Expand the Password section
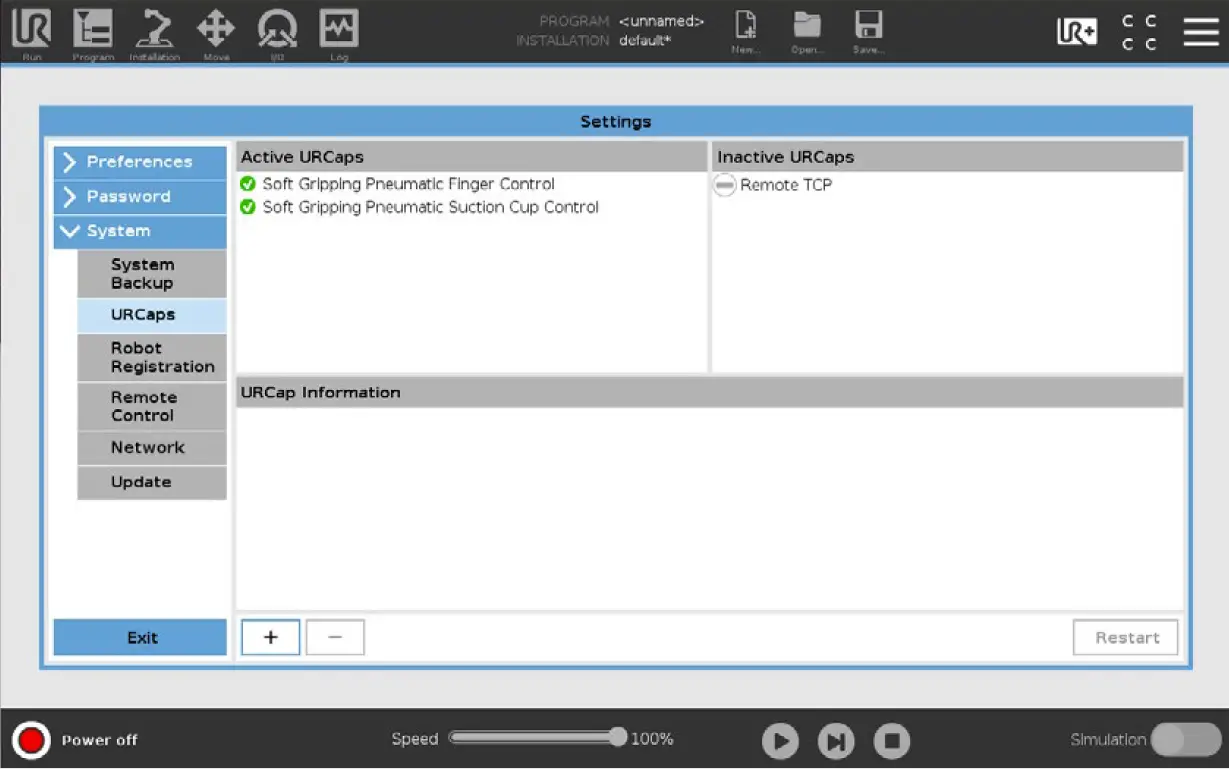Viewport: 1229px width, 769px height. click(140, 197)
